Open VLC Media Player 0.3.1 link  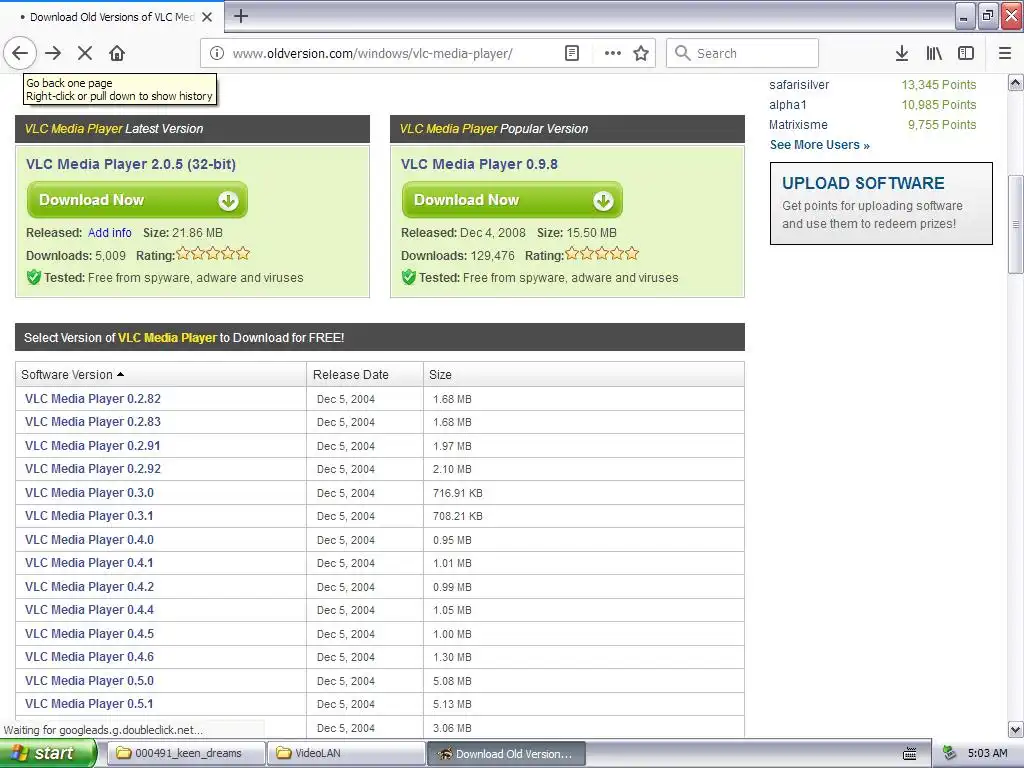click(x=89, y=516)
